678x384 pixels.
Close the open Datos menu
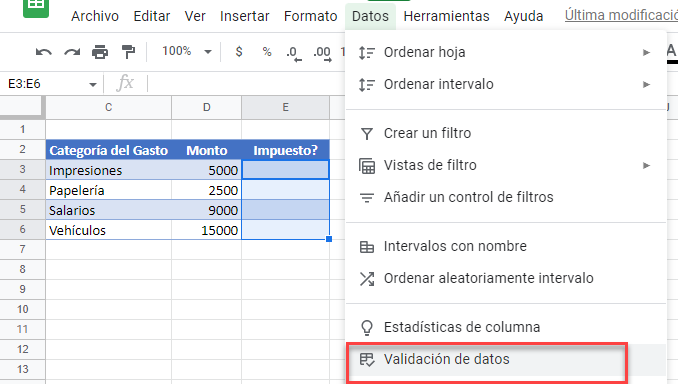371,16
